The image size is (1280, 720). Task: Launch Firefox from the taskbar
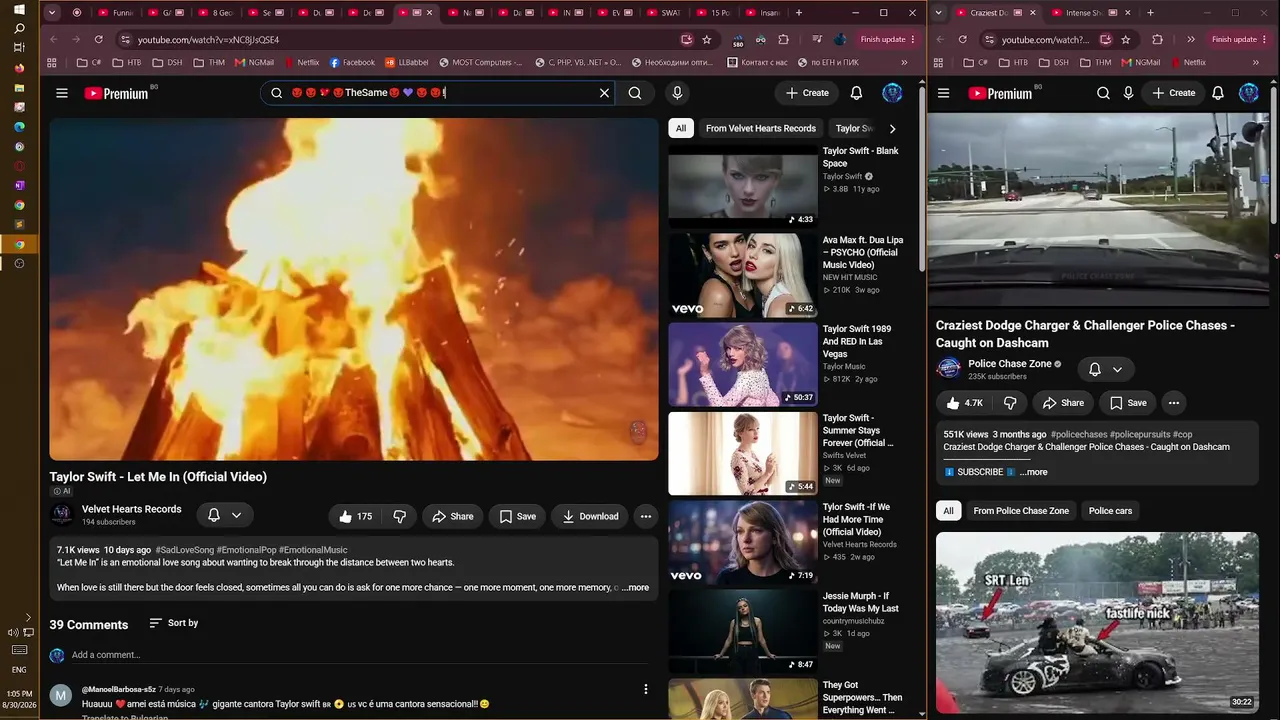[19, 69]
